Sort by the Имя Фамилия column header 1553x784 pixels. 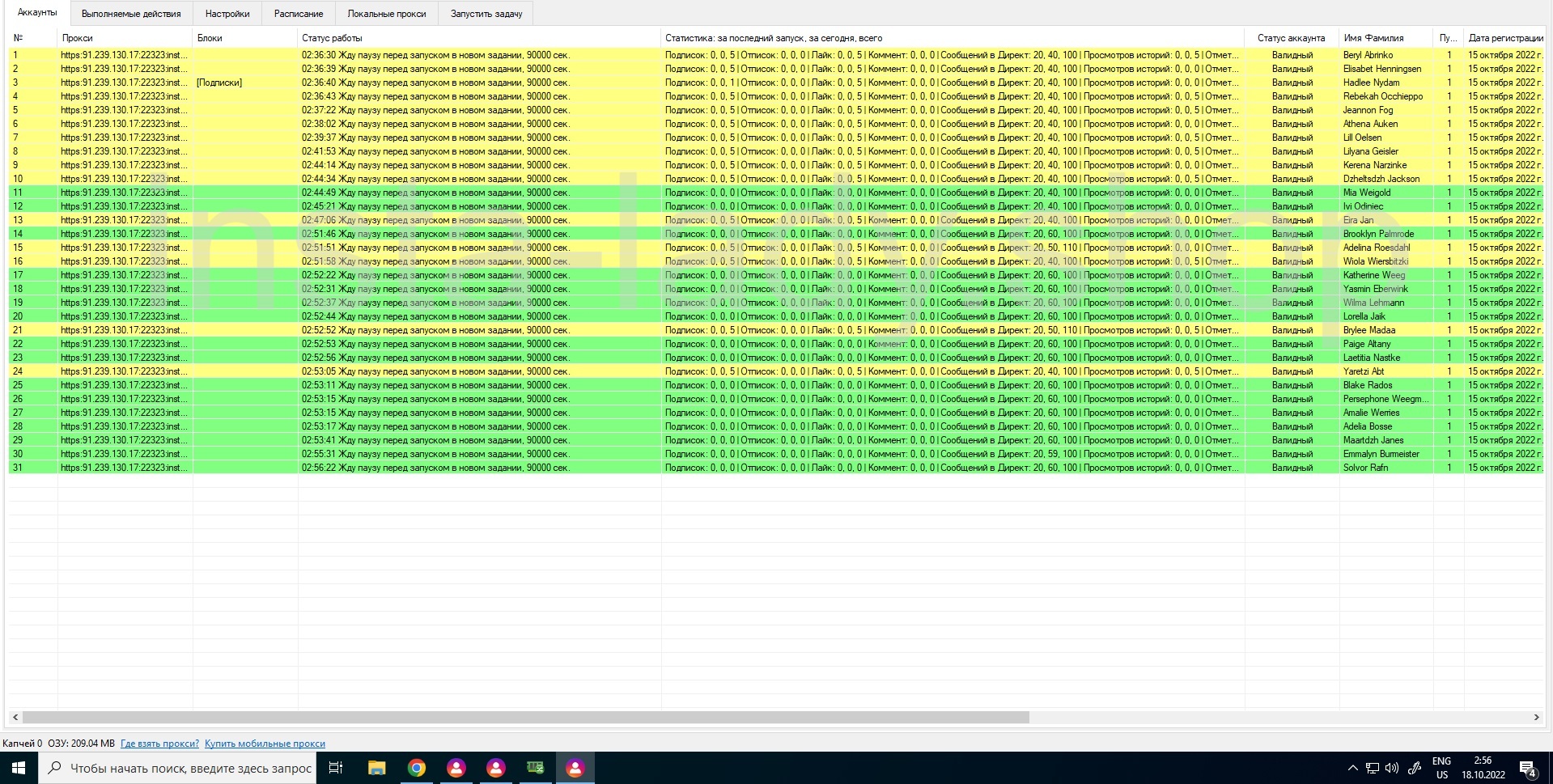tap(1385, 38)
